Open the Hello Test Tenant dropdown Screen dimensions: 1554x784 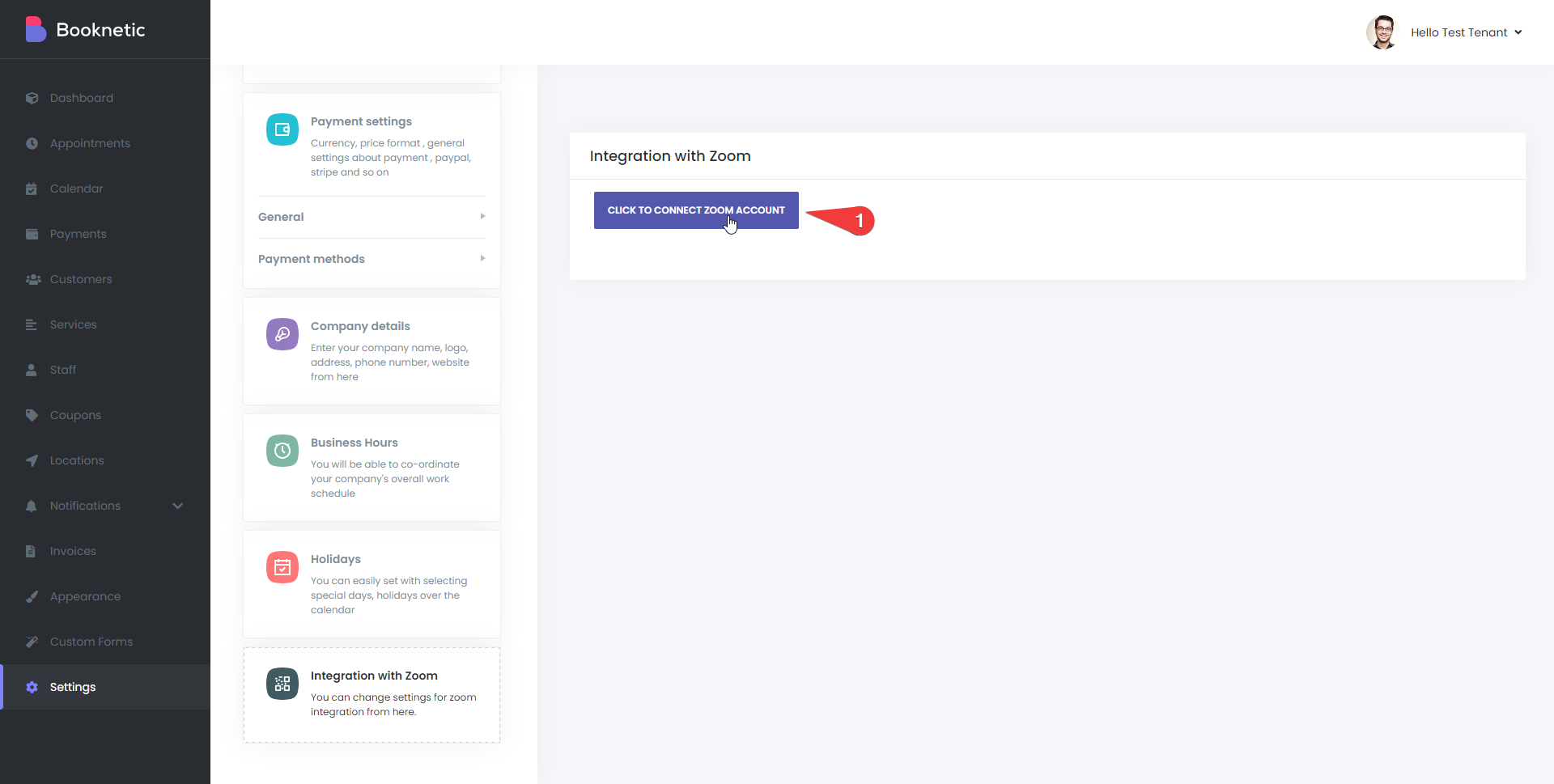[1467, 32]
